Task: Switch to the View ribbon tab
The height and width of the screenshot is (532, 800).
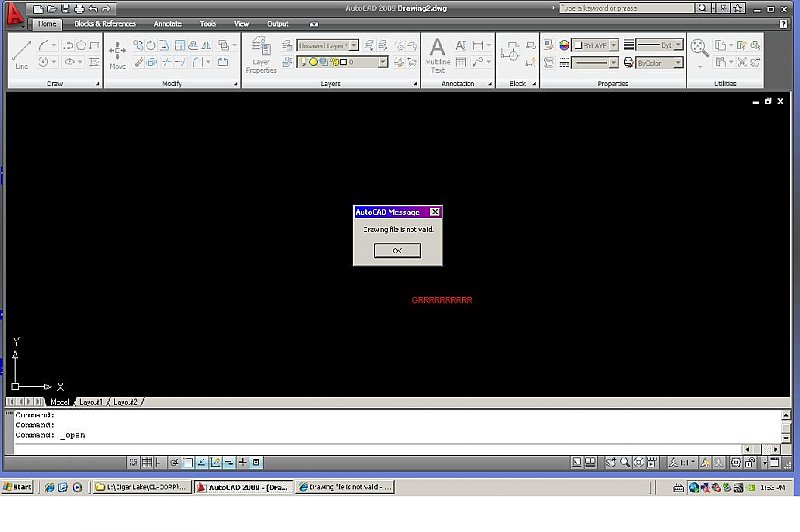Action: pos(241,24)
